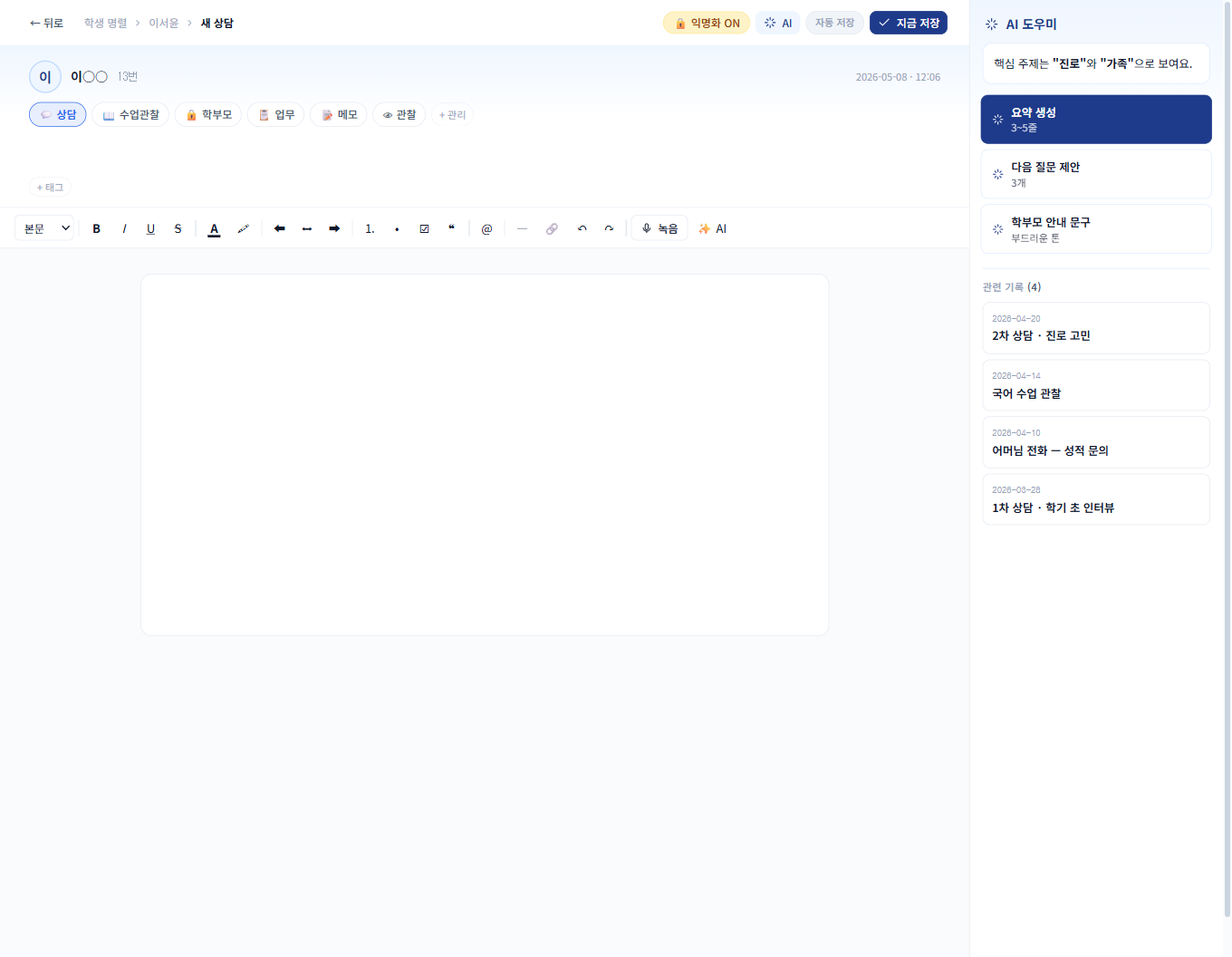The width and height of the screenshot is (1232, 957).
Task: Open the 본문 paragraph style dropdown
Action: tap(44, 228)
